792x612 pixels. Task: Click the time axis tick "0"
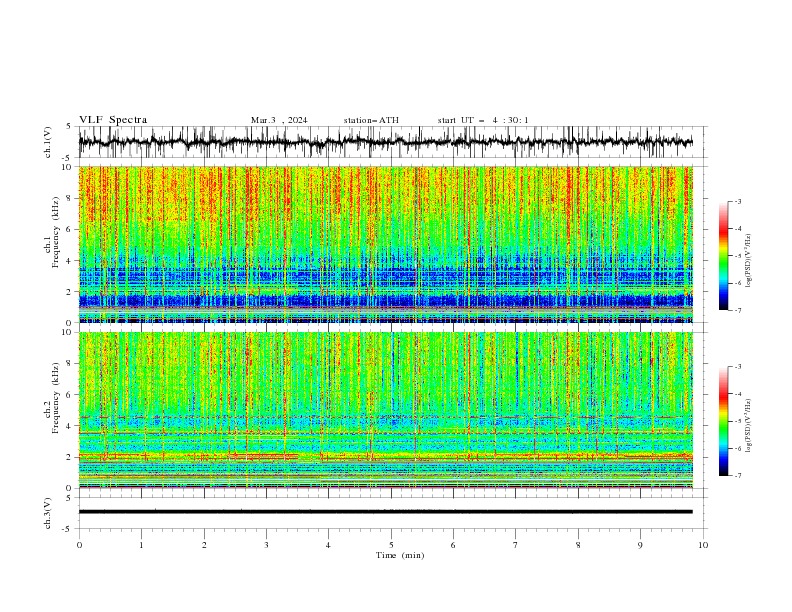(79, 545)
